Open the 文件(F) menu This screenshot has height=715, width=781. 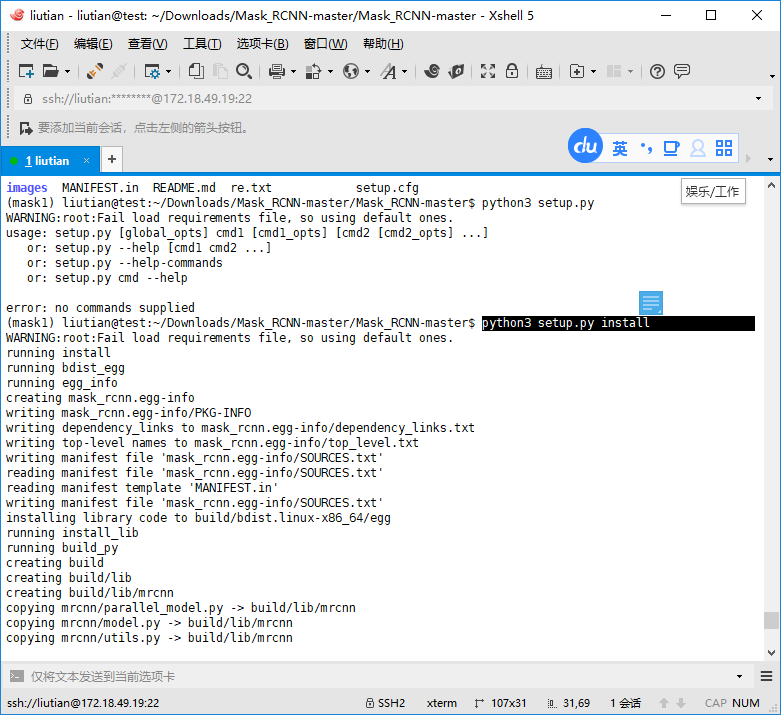coord(39,44)
